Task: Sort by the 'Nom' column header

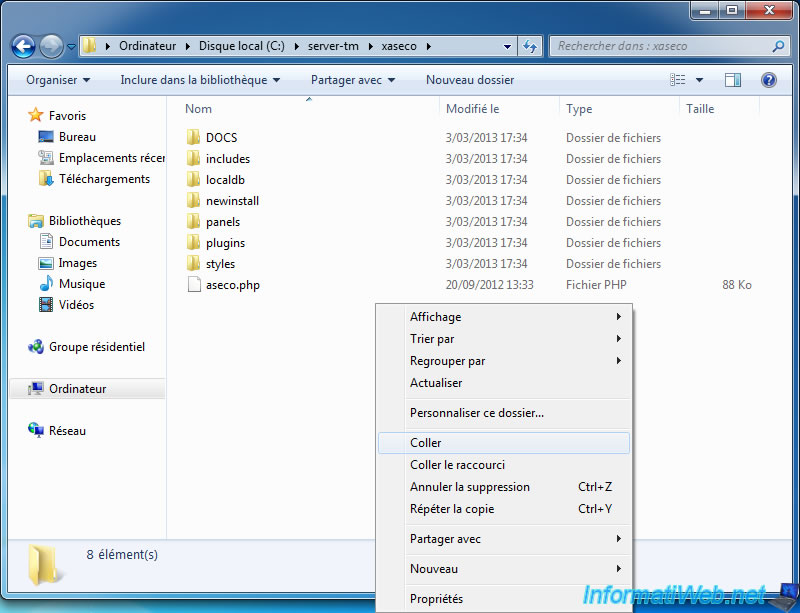Action: pos(198,109)
